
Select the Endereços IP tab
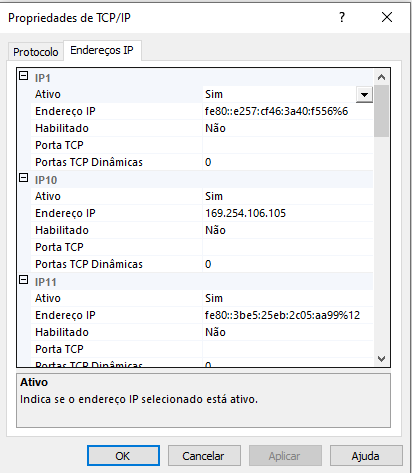point(102,50)
